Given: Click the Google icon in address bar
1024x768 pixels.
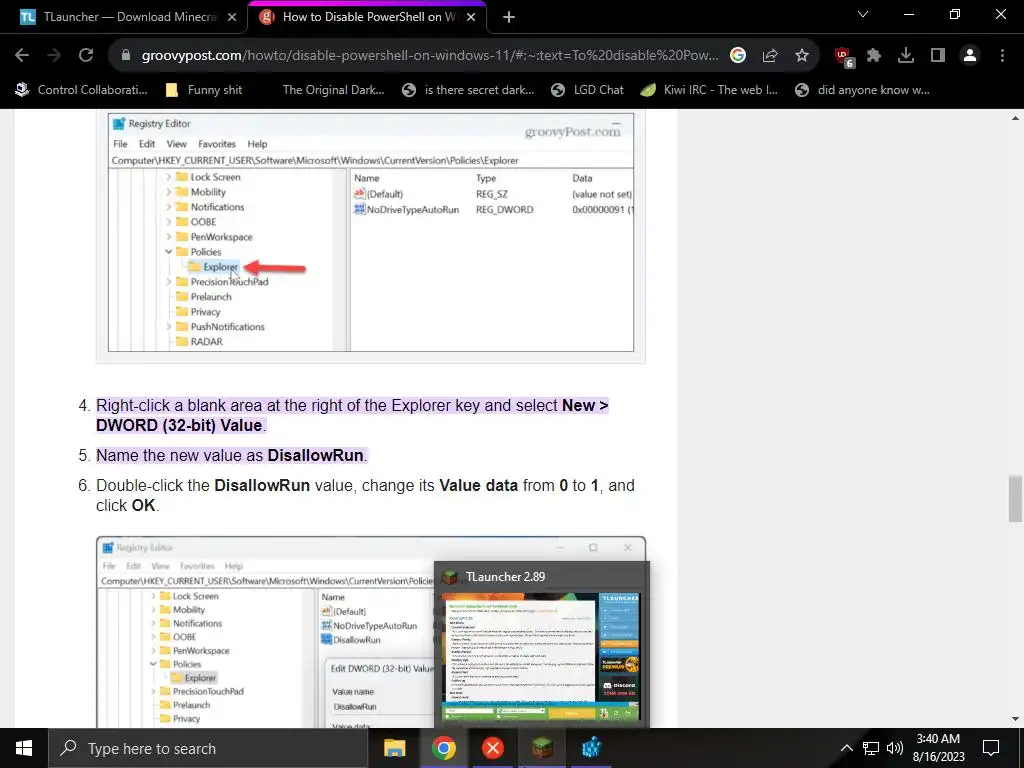Looking at the screenshot, I should (x=738, y=56).
